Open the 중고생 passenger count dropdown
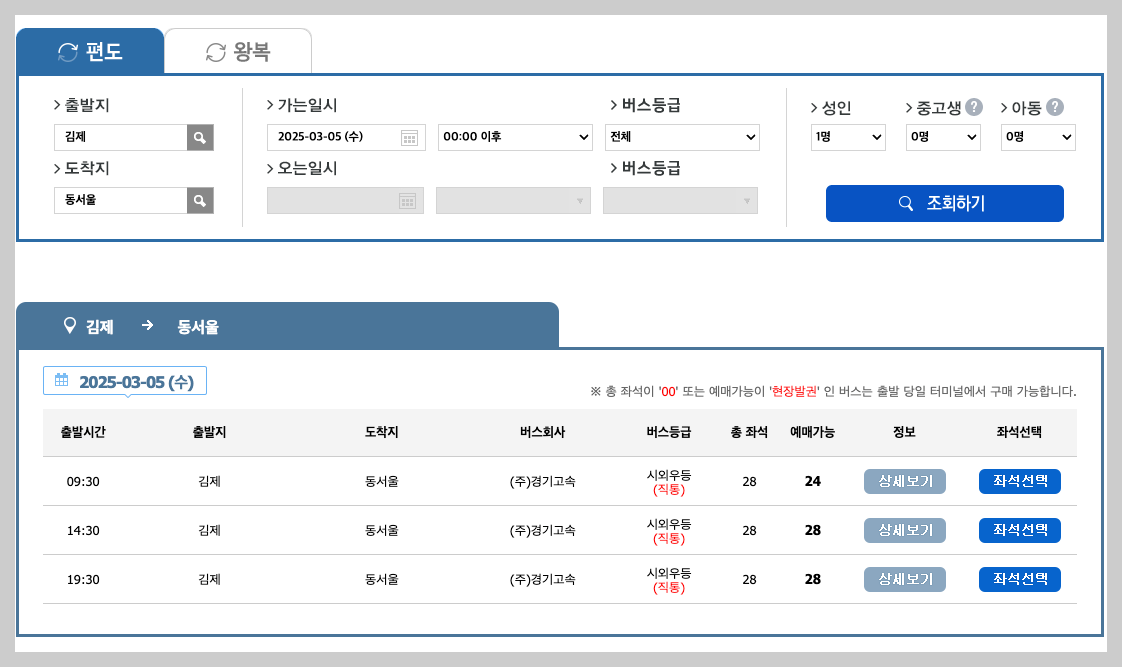This screenshot has width=1122, height=667. tap(942, 136)
